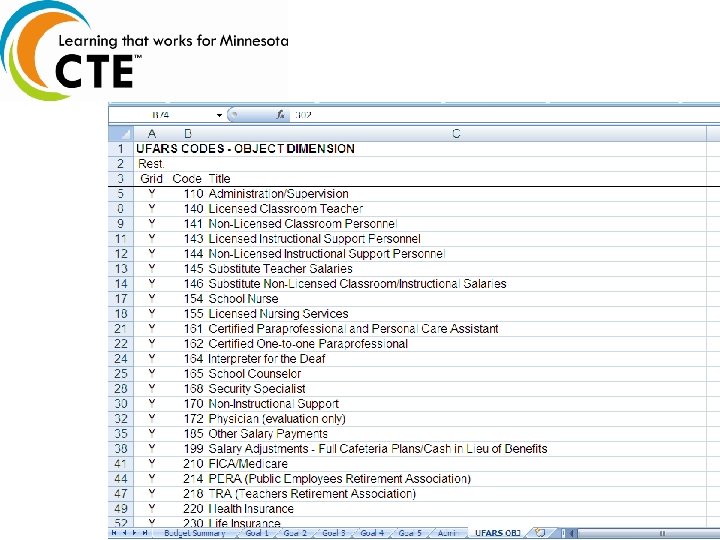Screen dimensions: 720x540
Task: Select column C header
Action: click(x=456, y=134)
